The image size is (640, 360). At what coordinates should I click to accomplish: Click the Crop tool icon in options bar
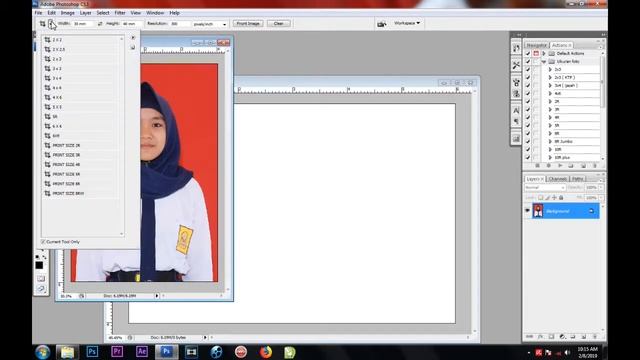(42, 24)
